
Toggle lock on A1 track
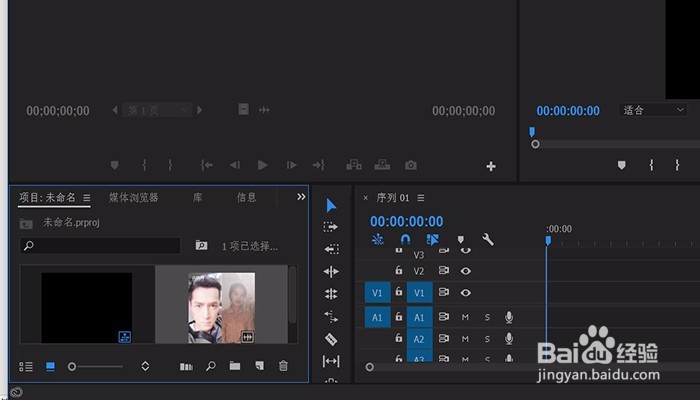(x=399, y=317)
